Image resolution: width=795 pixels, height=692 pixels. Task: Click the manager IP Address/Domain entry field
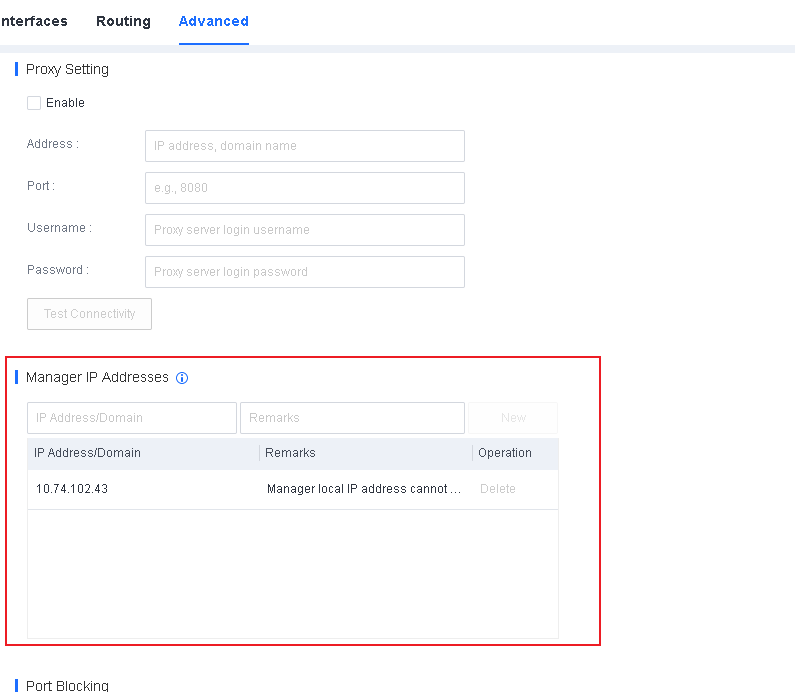(132, 418)
